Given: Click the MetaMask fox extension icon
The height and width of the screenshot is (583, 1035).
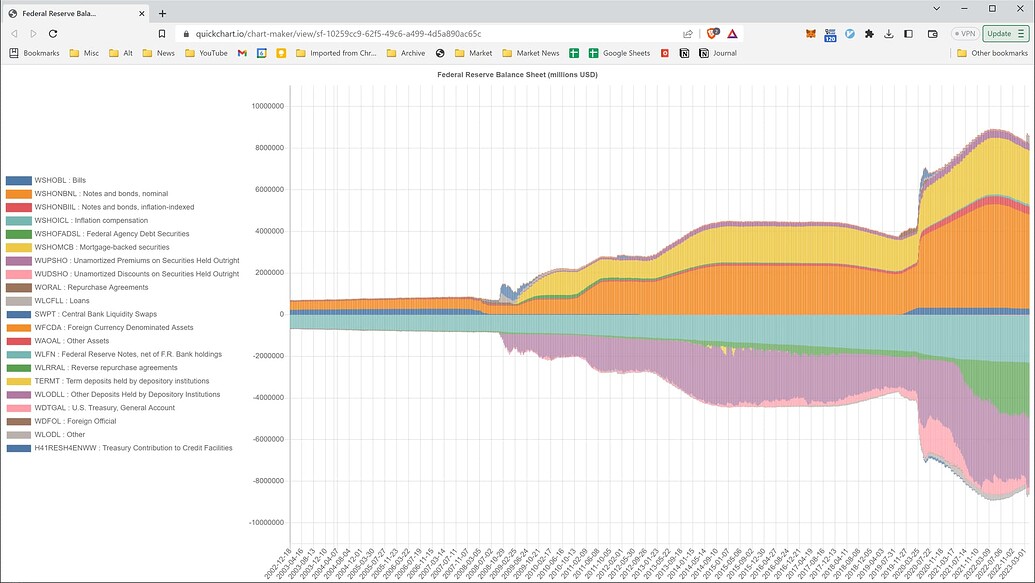Looking at the screenshot, I should (810, 33).
